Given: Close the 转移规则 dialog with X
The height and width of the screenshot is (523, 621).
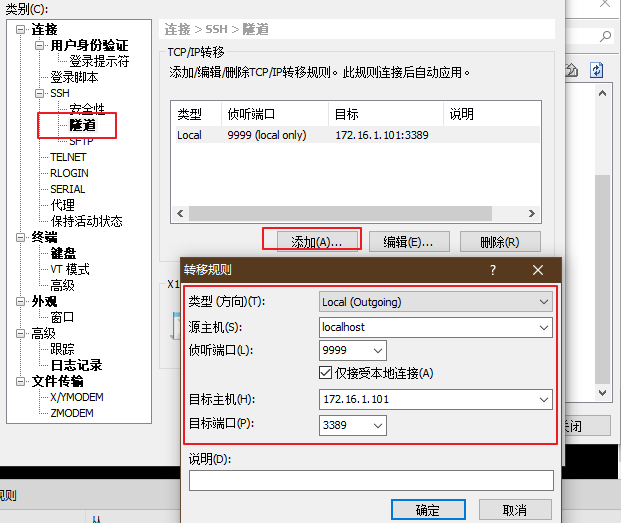Looking at the screenshot, I should click(538, 270).
